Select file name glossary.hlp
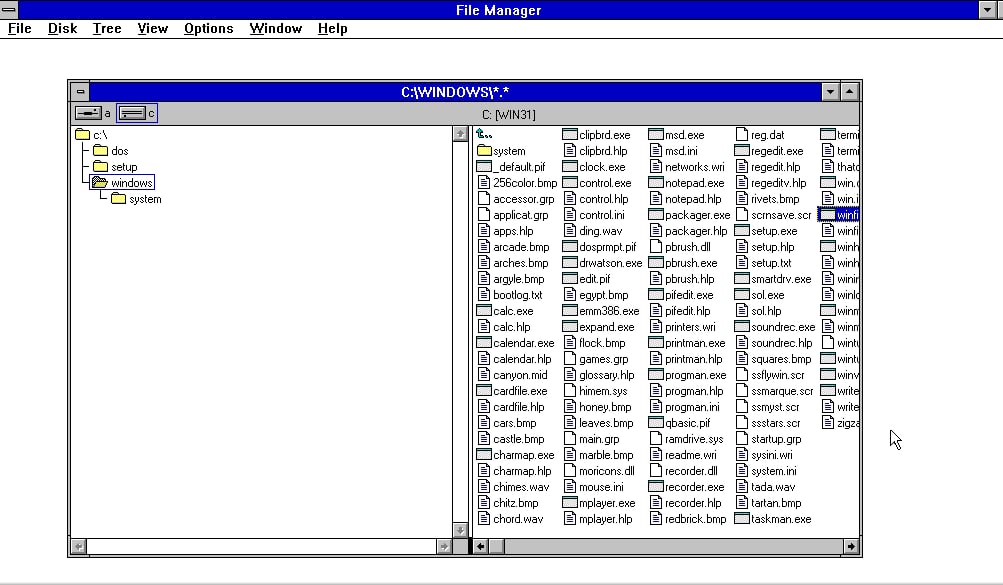Viewport: 1003px width, 585px height. coord(606,375)
